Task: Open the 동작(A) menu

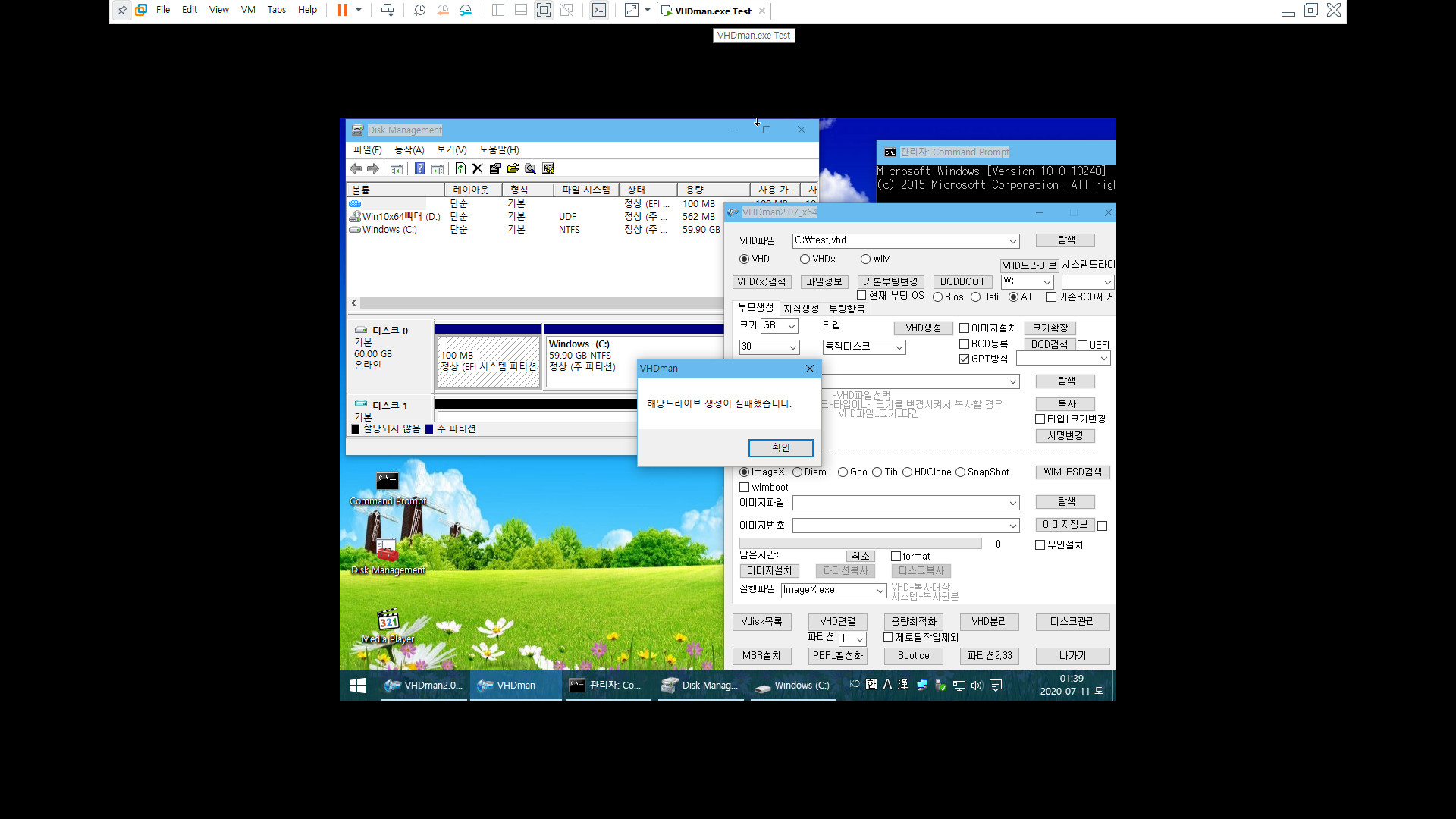Action: pyautogui.click(x=409, y=150)
